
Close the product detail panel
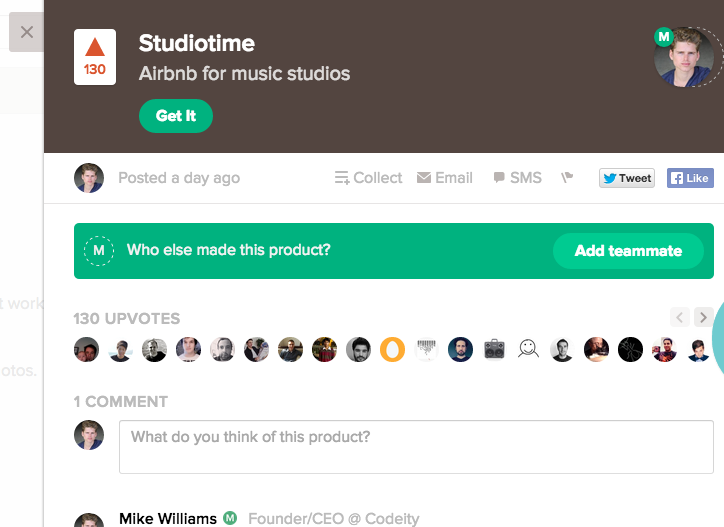(x=27, y=32)
